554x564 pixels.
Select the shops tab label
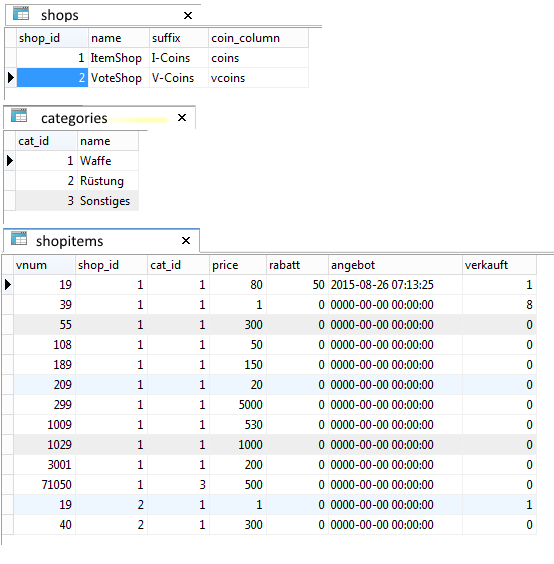(x=60, y=15)
